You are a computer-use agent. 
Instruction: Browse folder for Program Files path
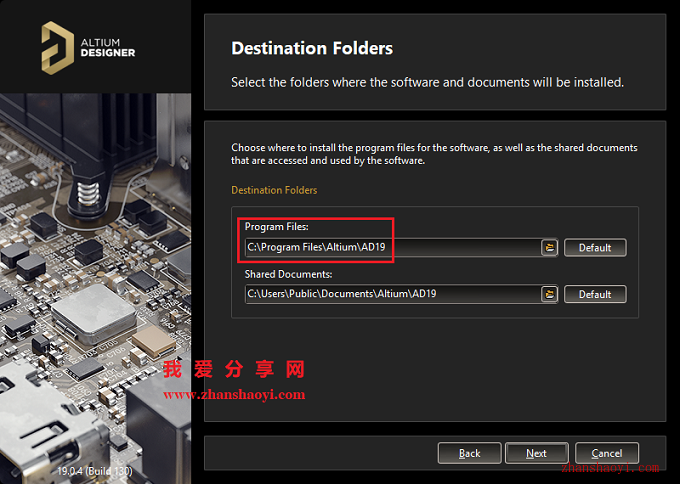pos(549,248)
